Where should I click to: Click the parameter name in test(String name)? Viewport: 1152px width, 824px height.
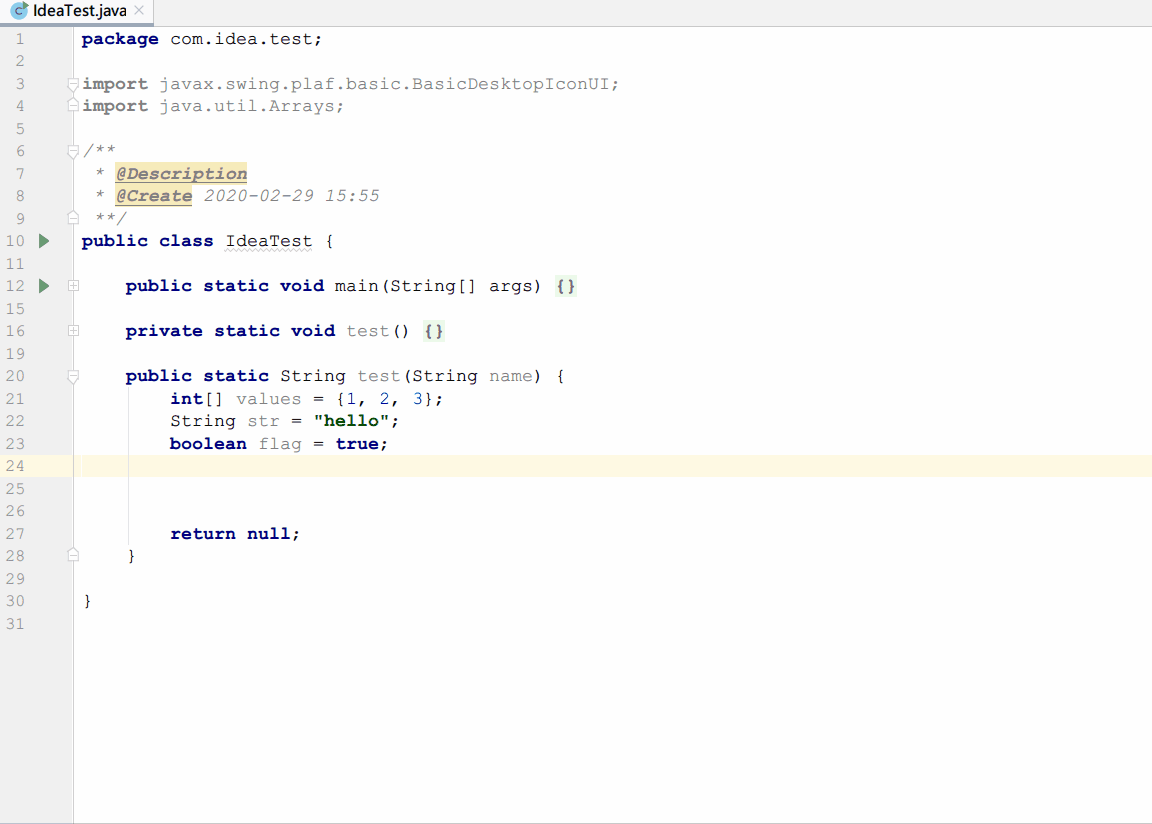point(511,376)
